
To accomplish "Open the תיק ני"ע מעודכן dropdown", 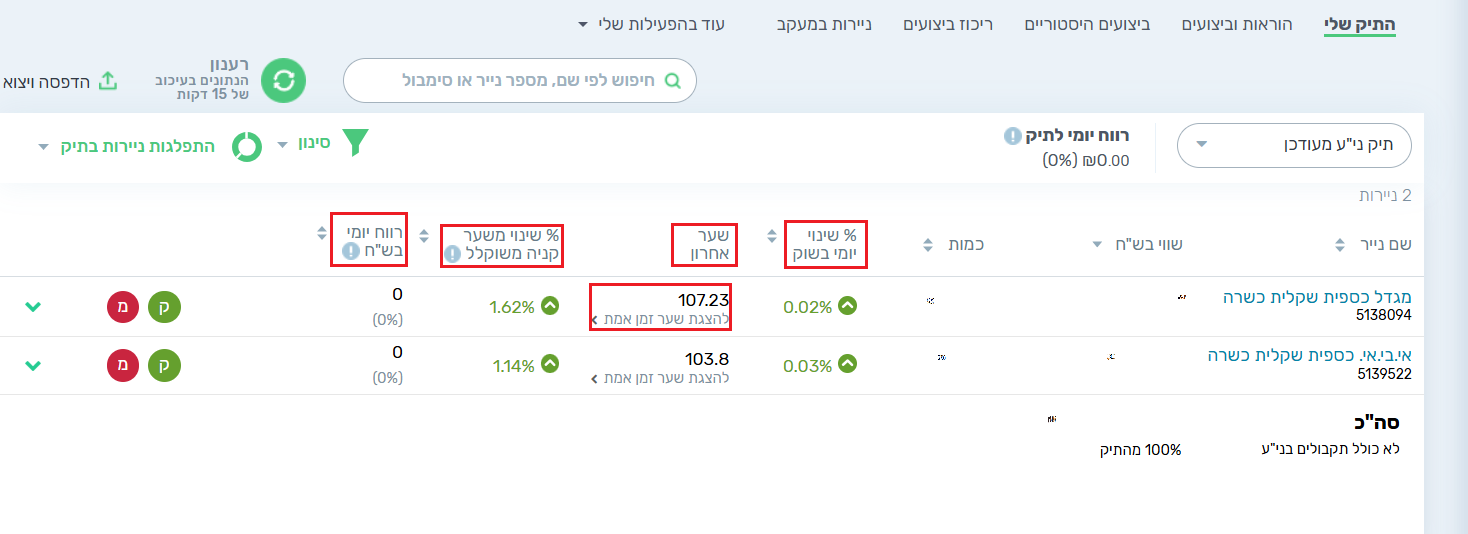I will [1293, 146].
